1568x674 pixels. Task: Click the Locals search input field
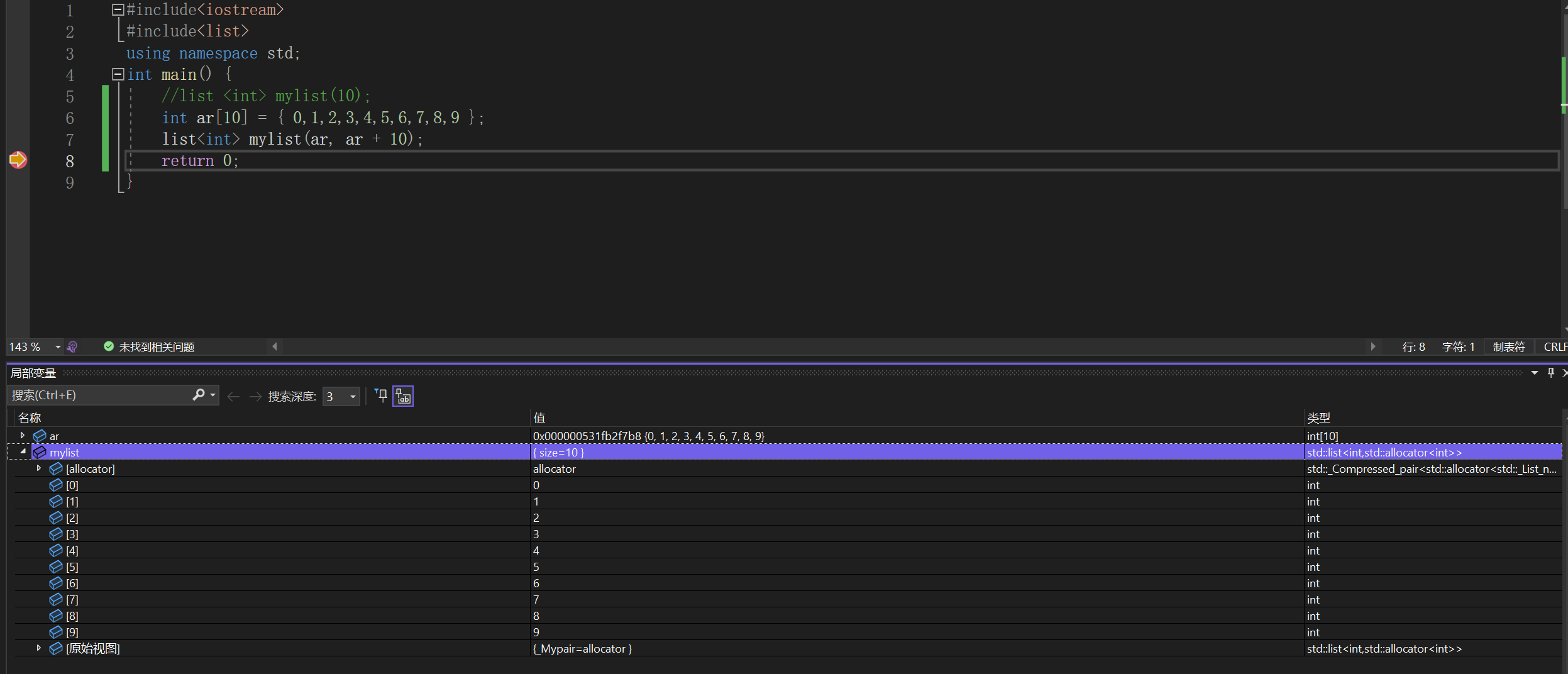[x=98, y=395]
